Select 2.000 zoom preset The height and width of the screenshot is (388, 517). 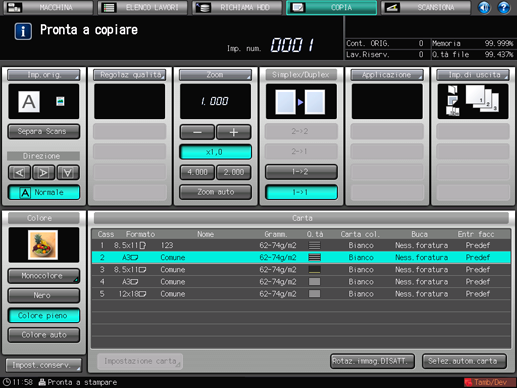234,172
